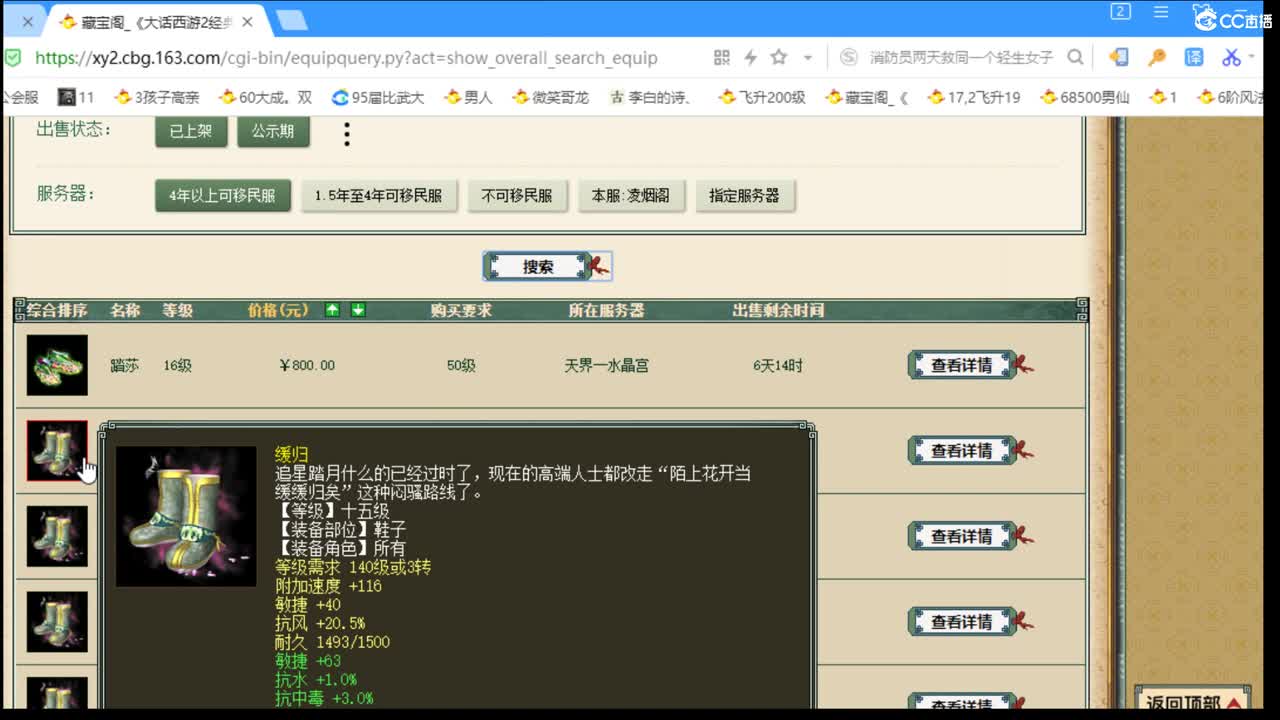This screenshot has height=720, width=1280.
Task: Click 查看详情 in the fourth listing row
Action: [x=970, y=622]
